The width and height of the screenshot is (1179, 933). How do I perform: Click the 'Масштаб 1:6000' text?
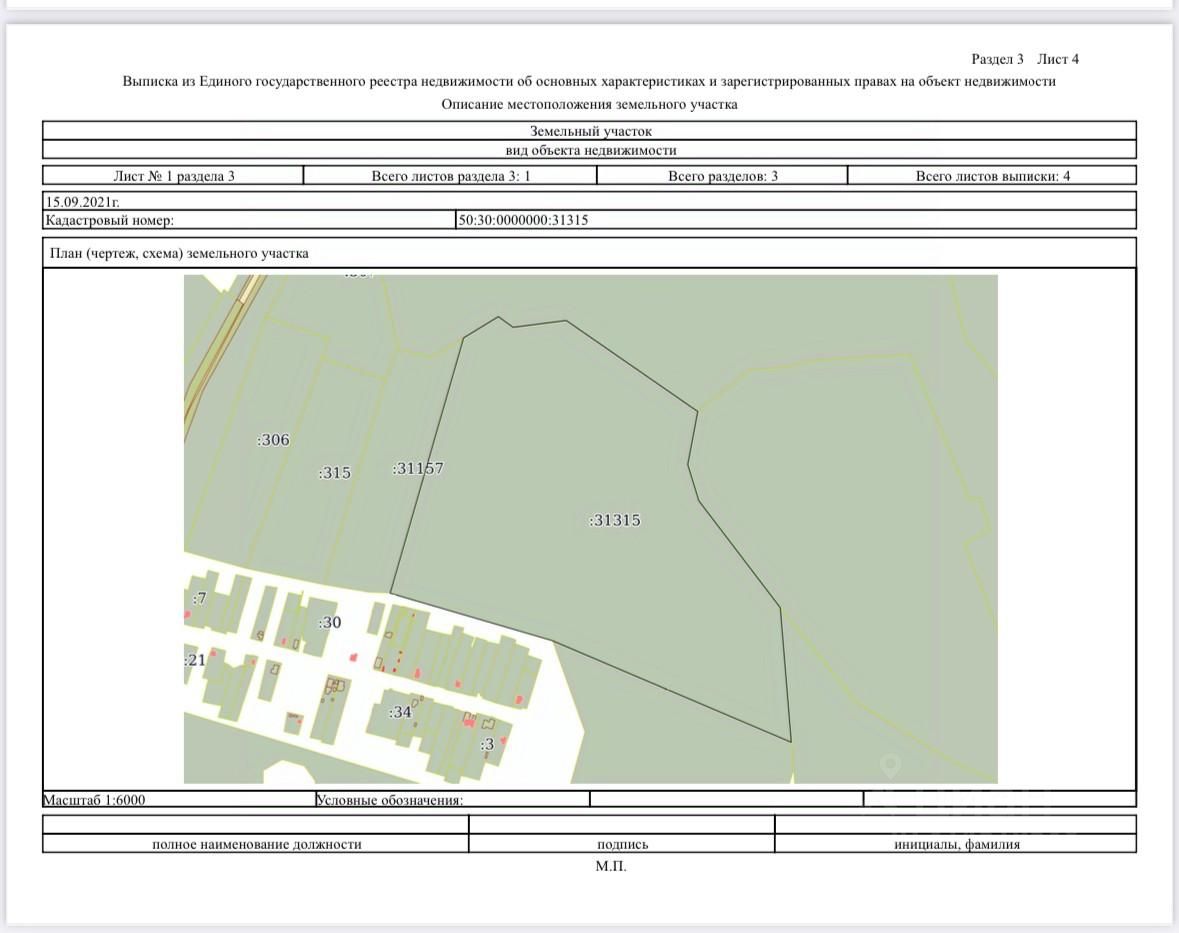tap(95, 800)
